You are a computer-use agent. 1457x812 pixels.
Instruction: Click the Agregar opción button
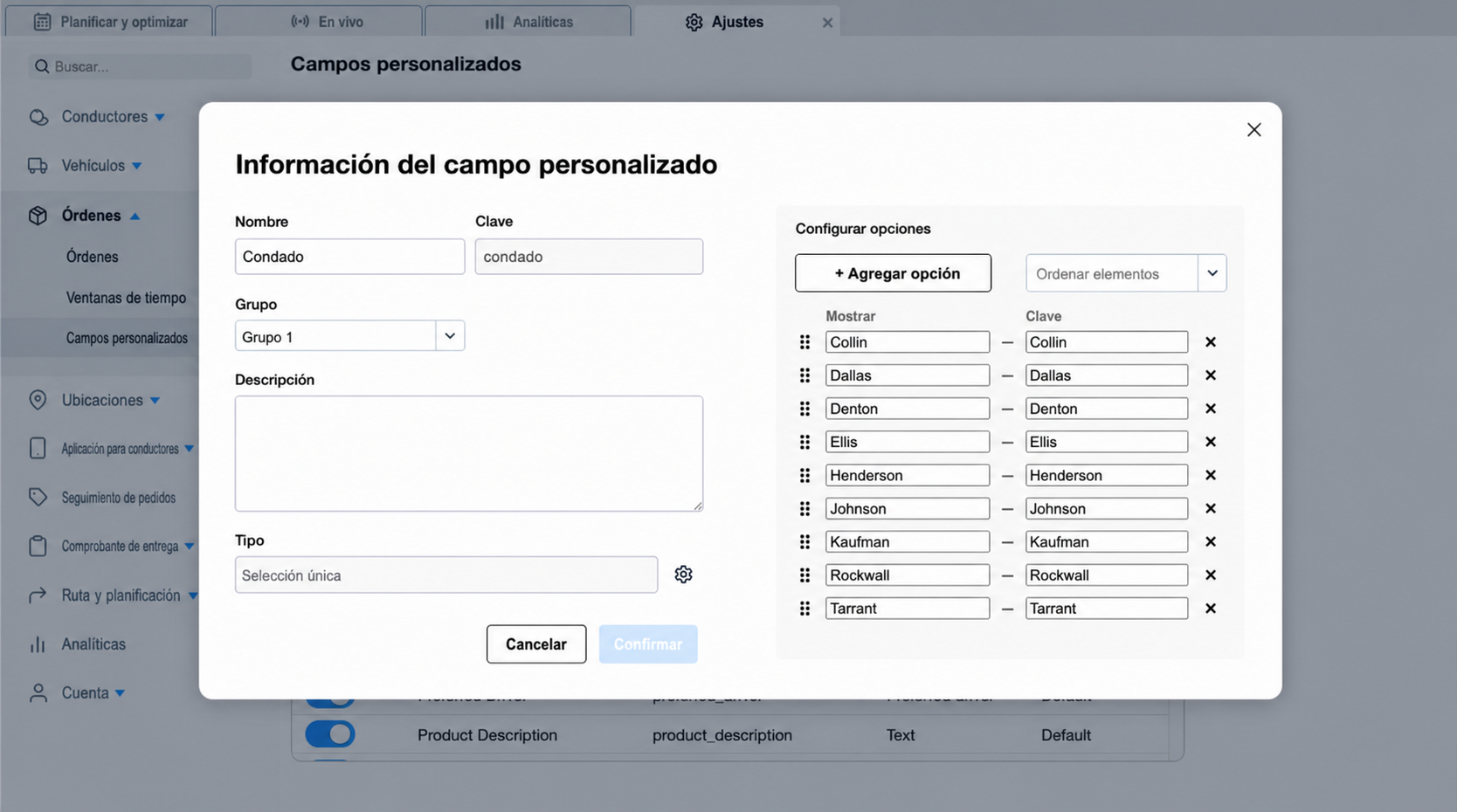point(893,273)
